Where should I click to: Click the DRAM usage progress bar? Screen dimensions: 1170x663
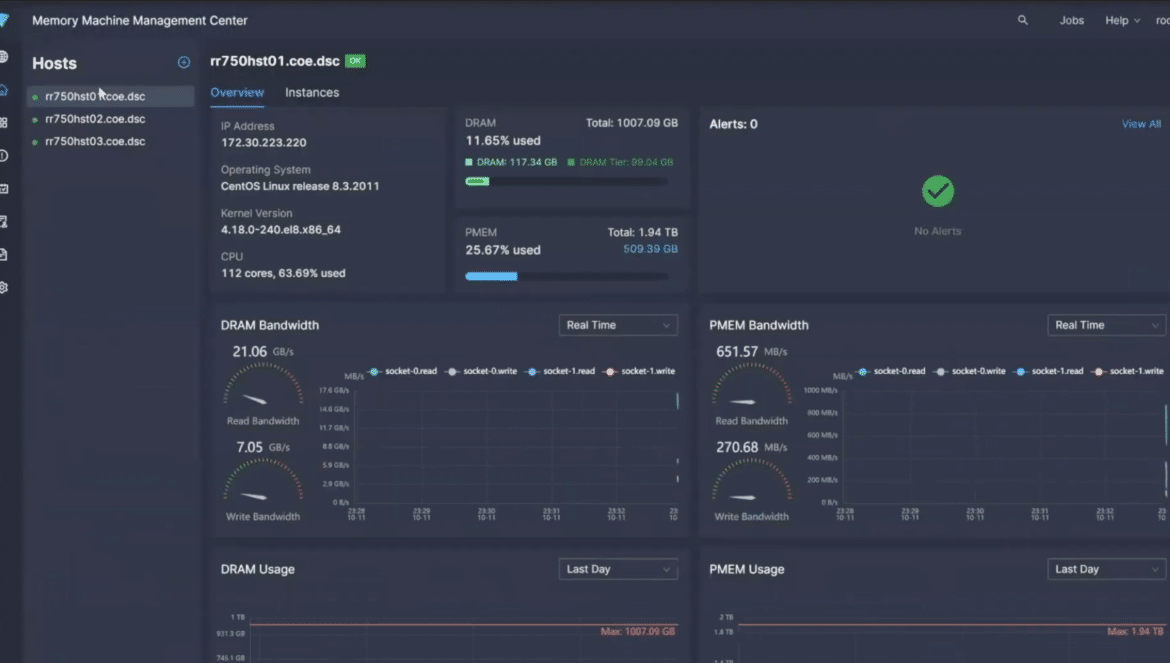[x=566, y=181]
